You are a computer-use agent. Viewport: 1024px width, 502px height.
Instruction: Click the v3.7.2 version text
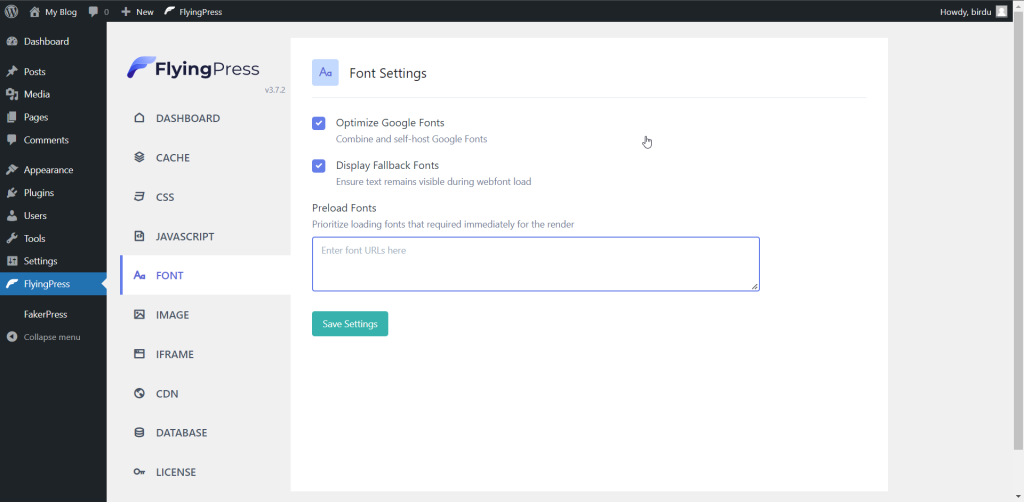pyautogui.click(x=275, y=90)
